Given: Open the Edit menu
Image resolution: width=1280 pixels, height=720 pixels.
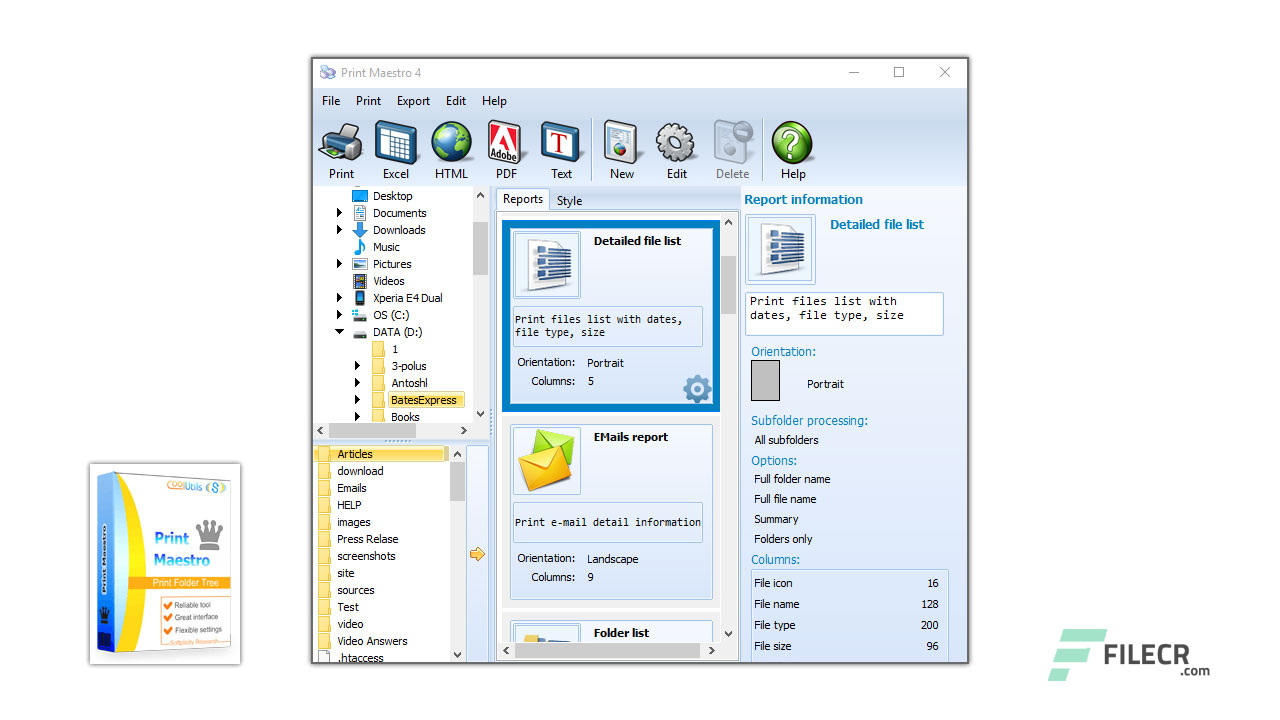Looking at the screenshot, I should pos(456,101).
